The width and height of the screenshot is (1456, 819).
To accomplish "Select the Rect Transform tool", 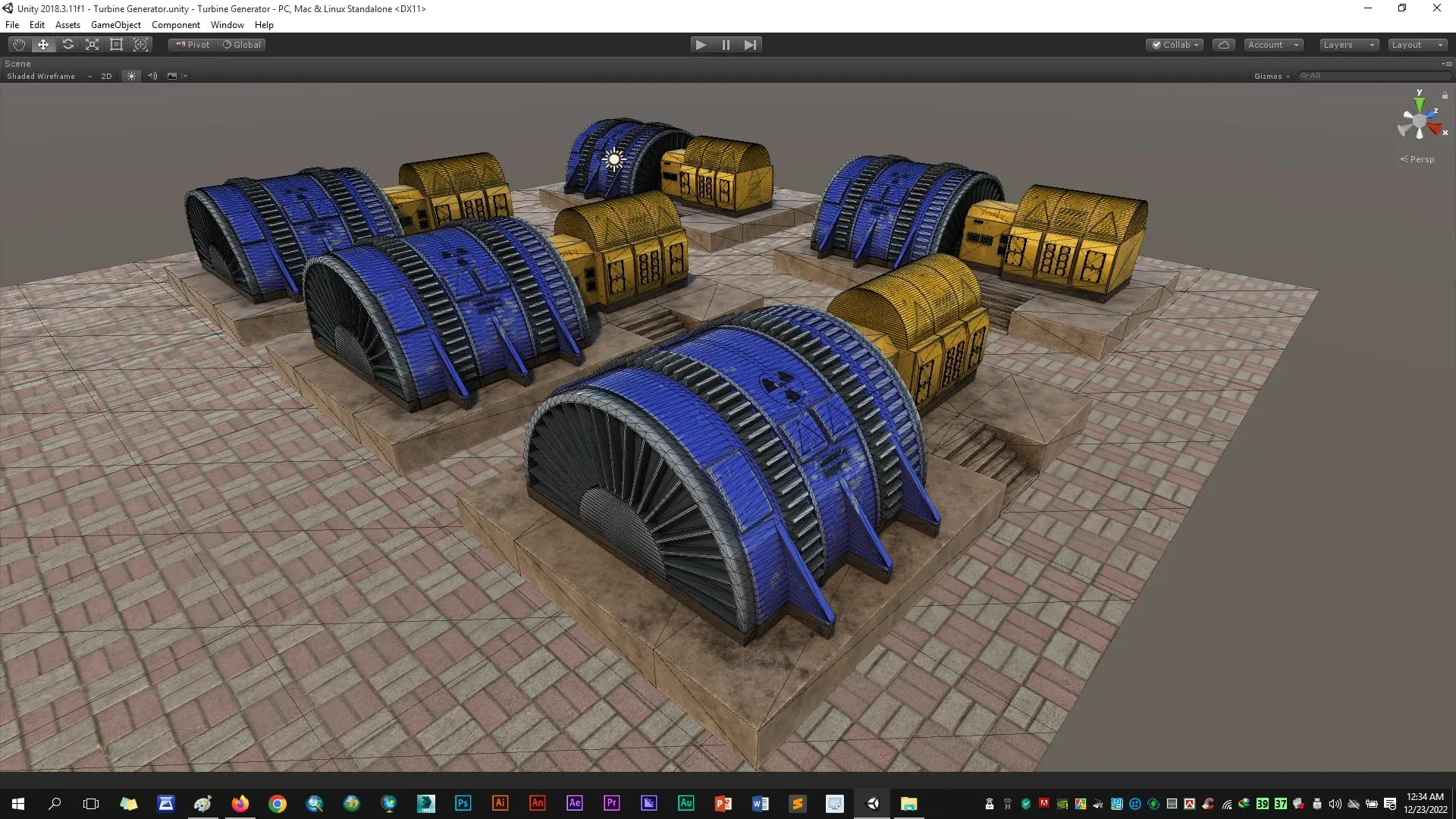I will click(117, 45).
